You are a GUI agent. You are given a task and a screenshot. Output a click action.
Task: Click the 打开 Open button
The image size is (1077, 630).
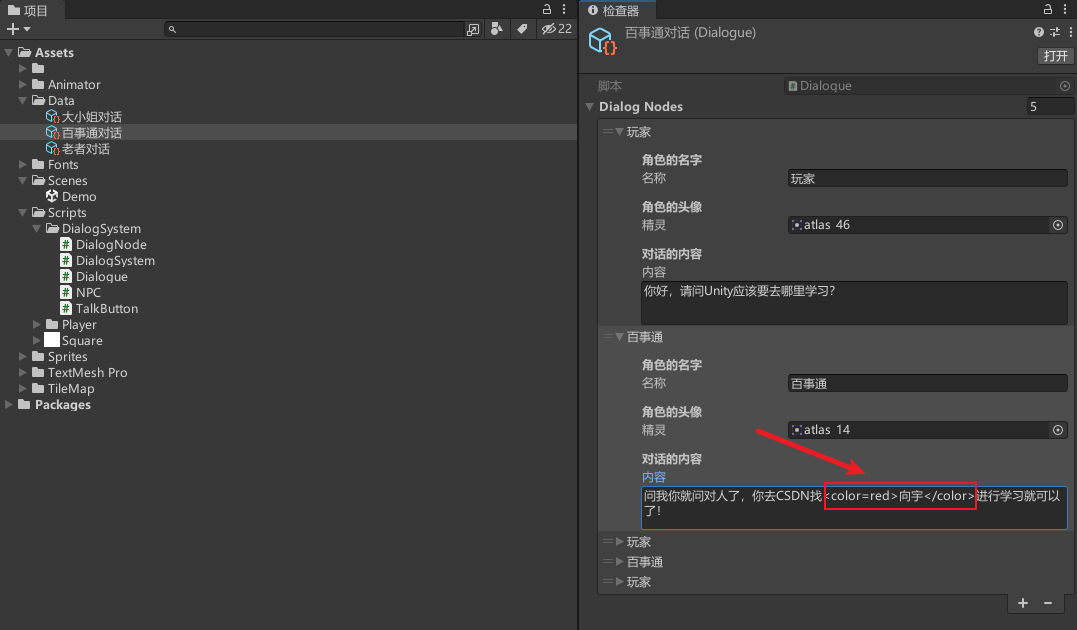tap(1055, 56)
